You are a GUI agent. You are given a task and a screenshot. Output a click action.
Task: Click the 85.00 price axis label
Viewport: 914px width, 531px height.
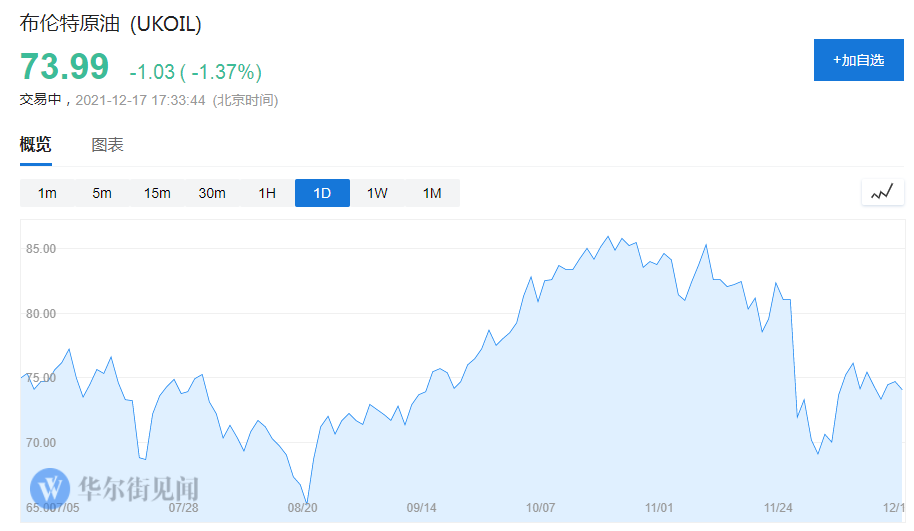click(x=41, y=248)
